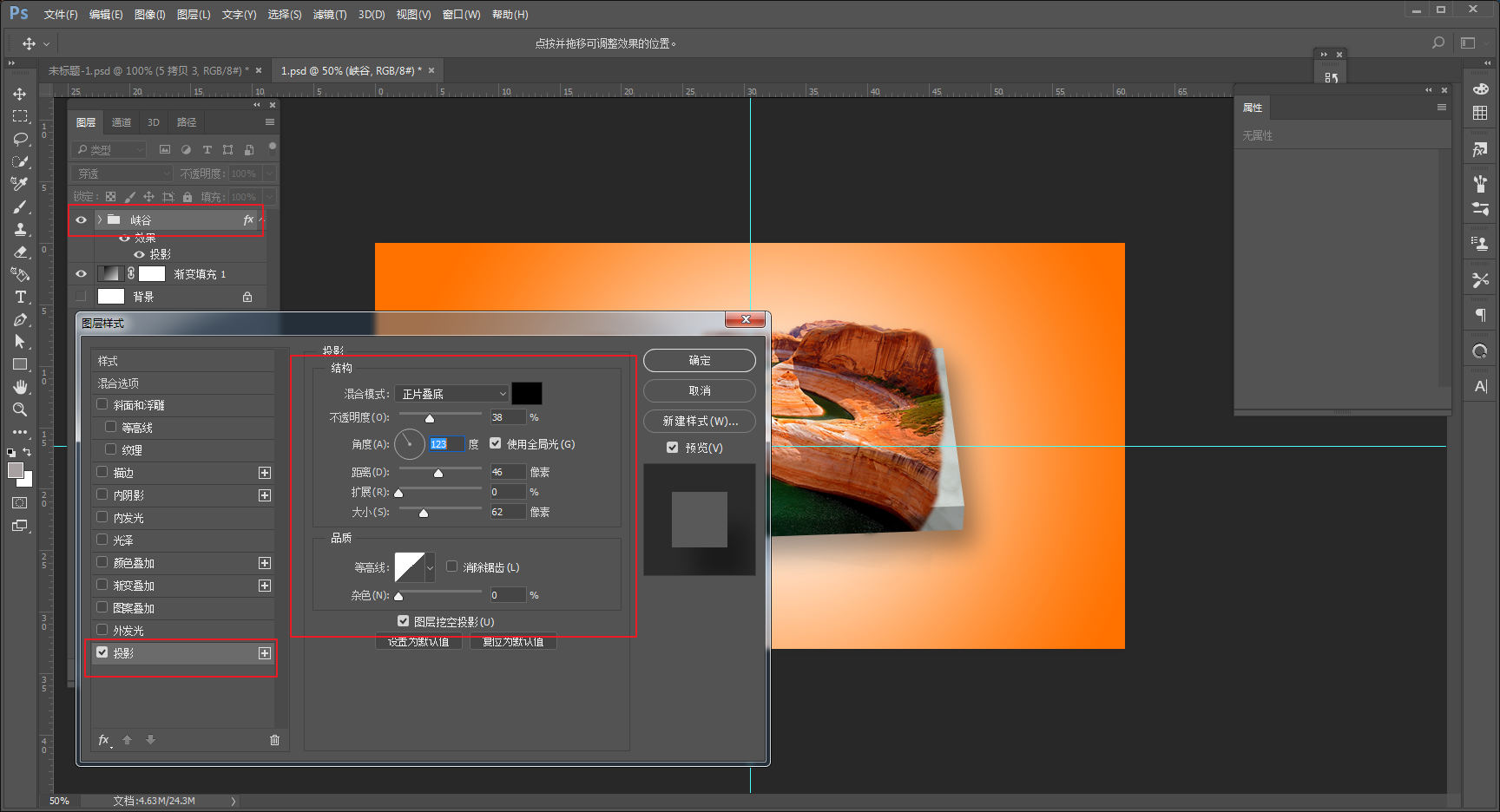Click the trash icon in Layer Style dialog
The image size is (1500, 812).
click(274, 740)
